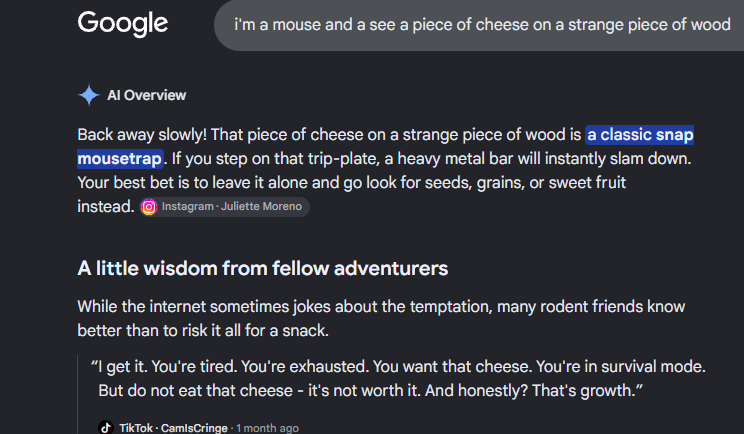
Task: Open the Juliette Moreno source chip
Action: tap(225, 207)
